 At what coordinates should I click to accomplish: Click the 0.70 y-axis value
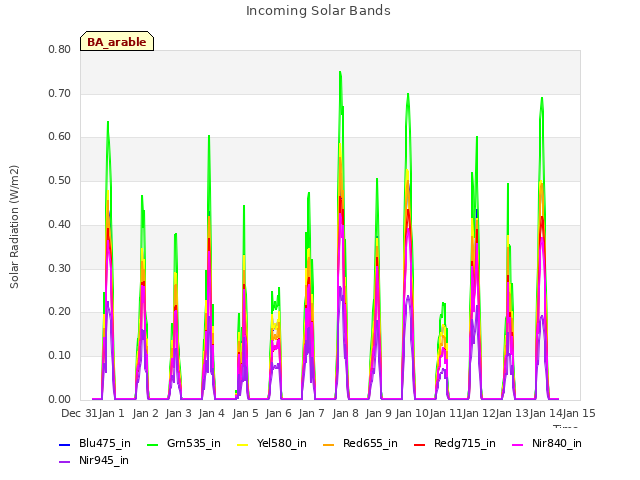click(60, 93)
